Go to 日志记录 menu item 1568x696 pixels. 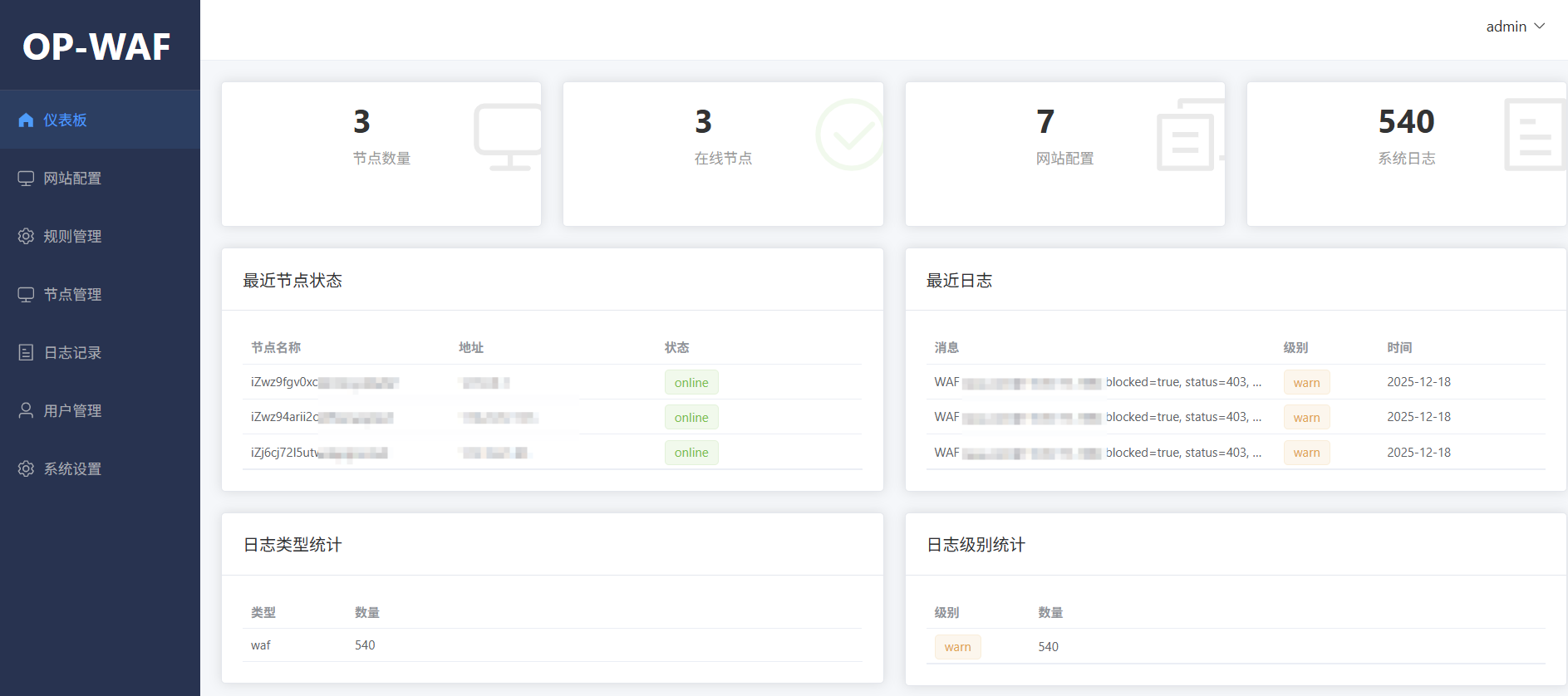[x=72, y=353]
